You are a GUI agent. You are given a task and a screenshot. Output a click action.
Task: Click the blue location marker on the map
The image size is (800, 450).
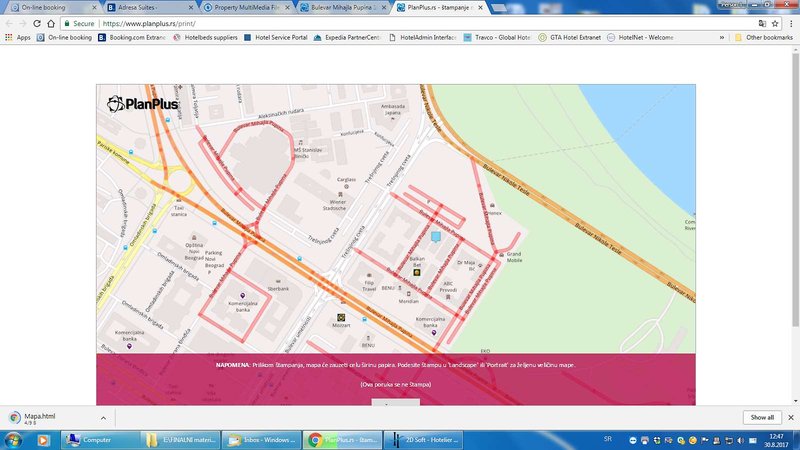(435, 237)
